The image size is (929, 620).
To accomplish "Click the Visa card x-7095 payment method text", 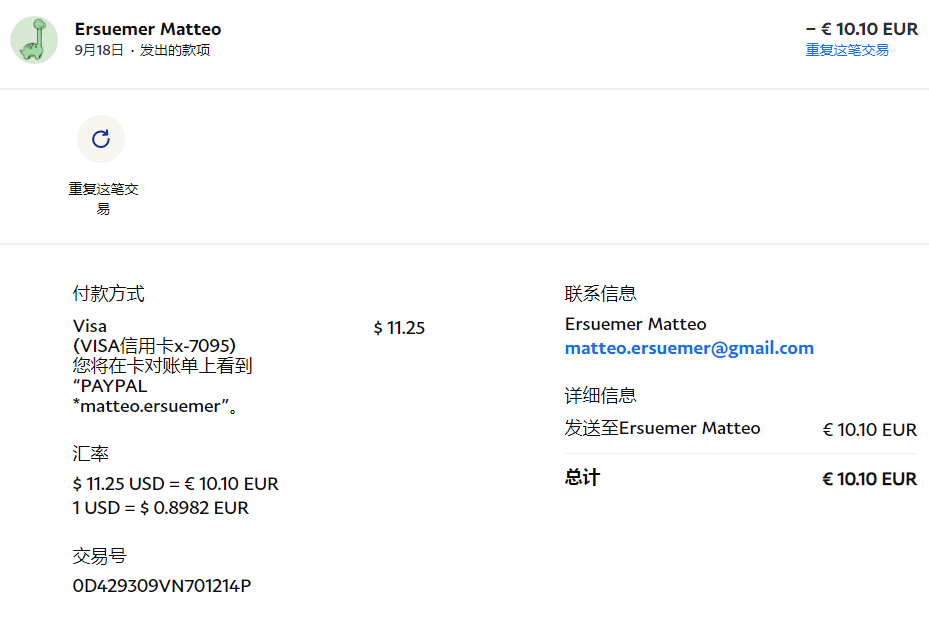I will 155,345.
